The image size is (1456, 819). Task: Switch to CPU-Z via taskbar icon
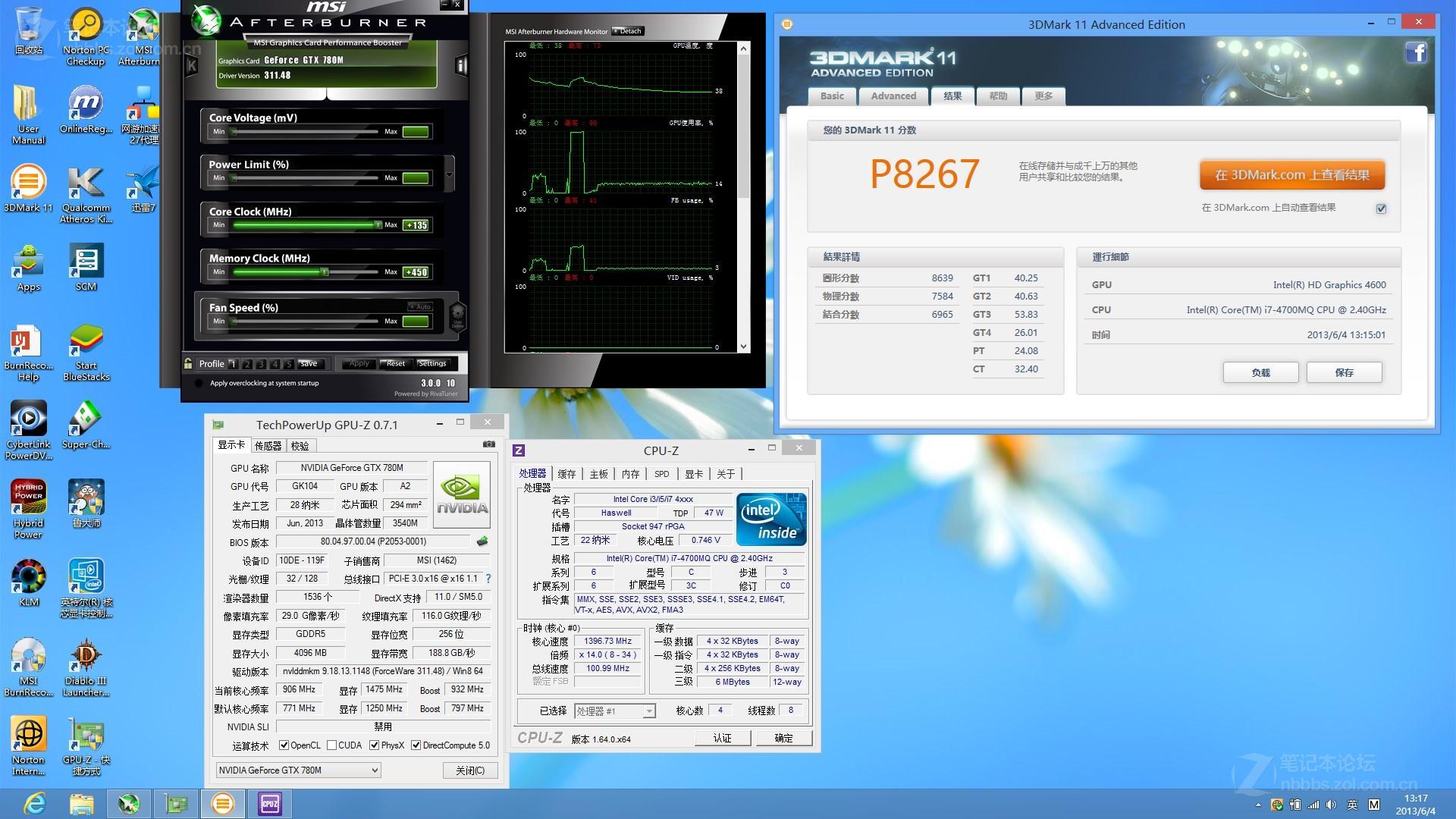click(270, 804)
